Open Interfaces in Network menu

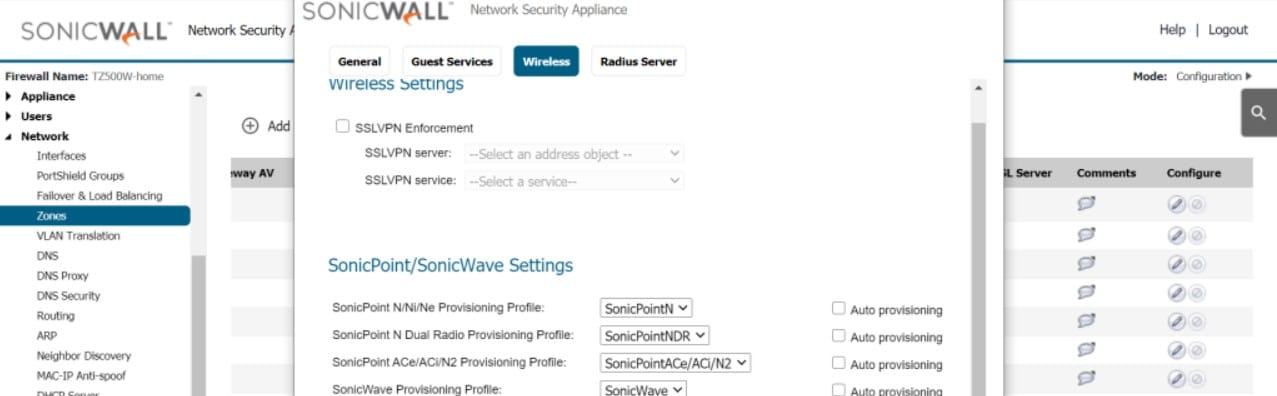[x=61, y=156]
